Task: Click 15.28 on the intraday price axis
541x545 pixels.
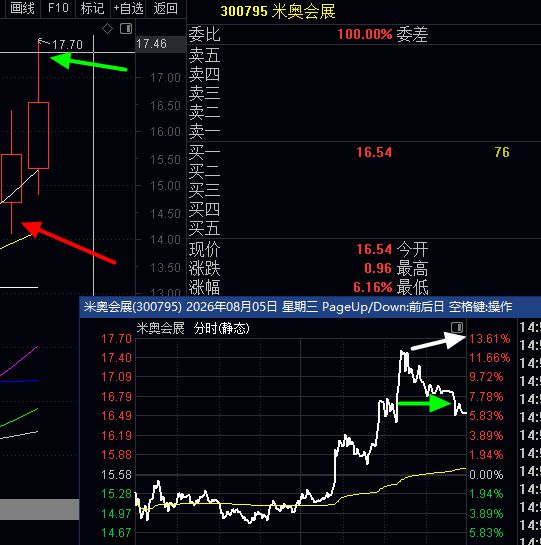Action: [x=116, y=494]
